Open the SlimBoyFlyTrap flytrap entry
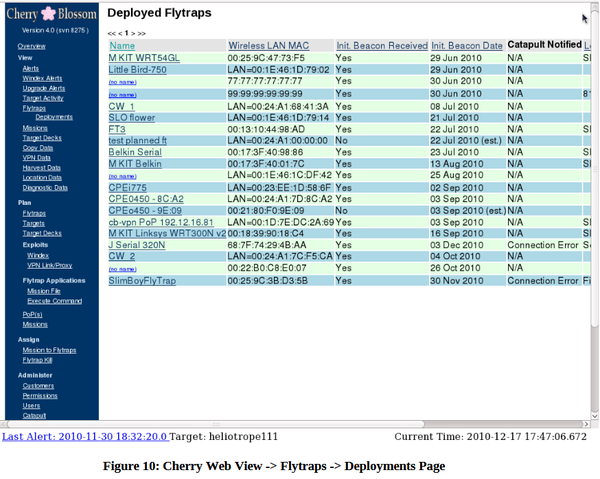Screen dimensions: 600x479 [142, 281]
